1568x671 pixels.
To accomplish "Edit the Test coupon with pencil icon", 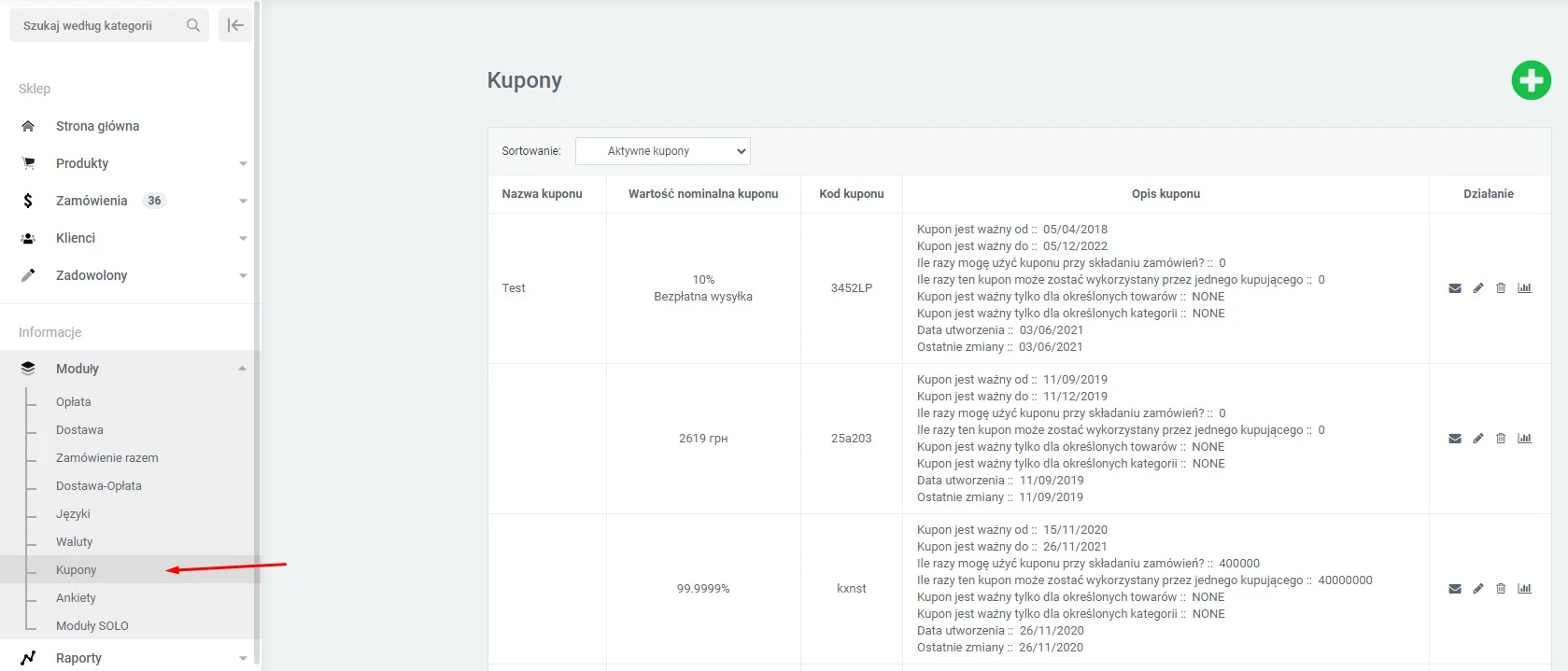I will point(1478,288).
